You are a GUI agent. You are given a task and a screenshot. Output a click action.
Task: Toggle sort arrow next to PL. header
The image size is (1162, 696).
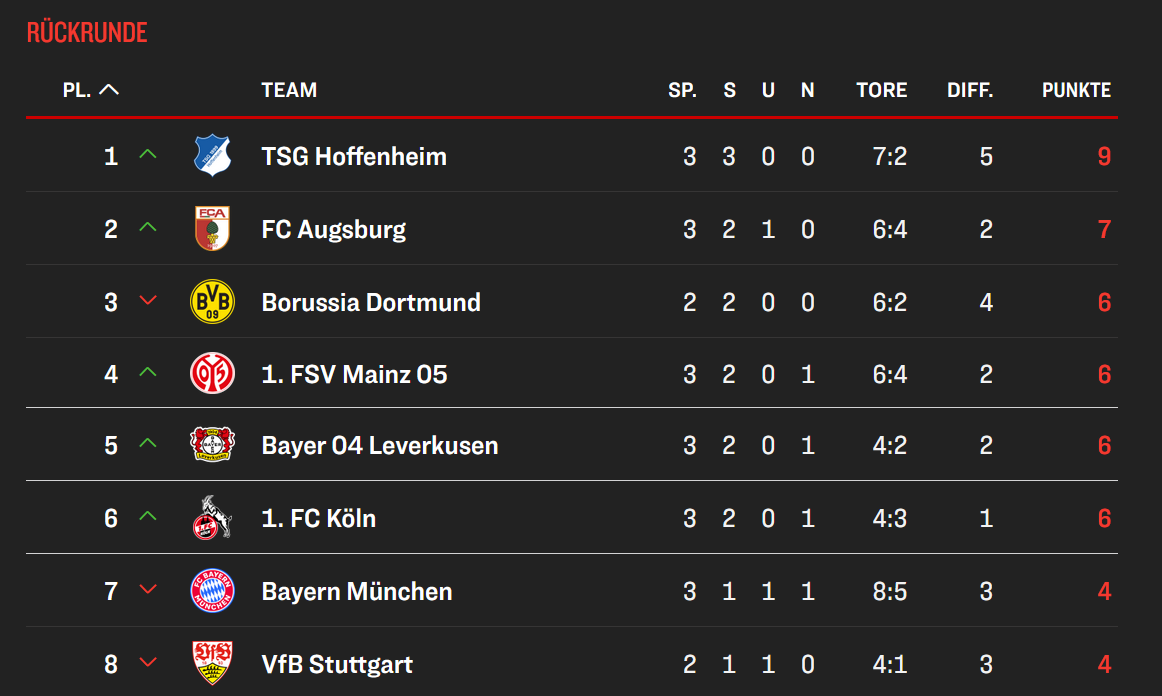pos(109,90)
